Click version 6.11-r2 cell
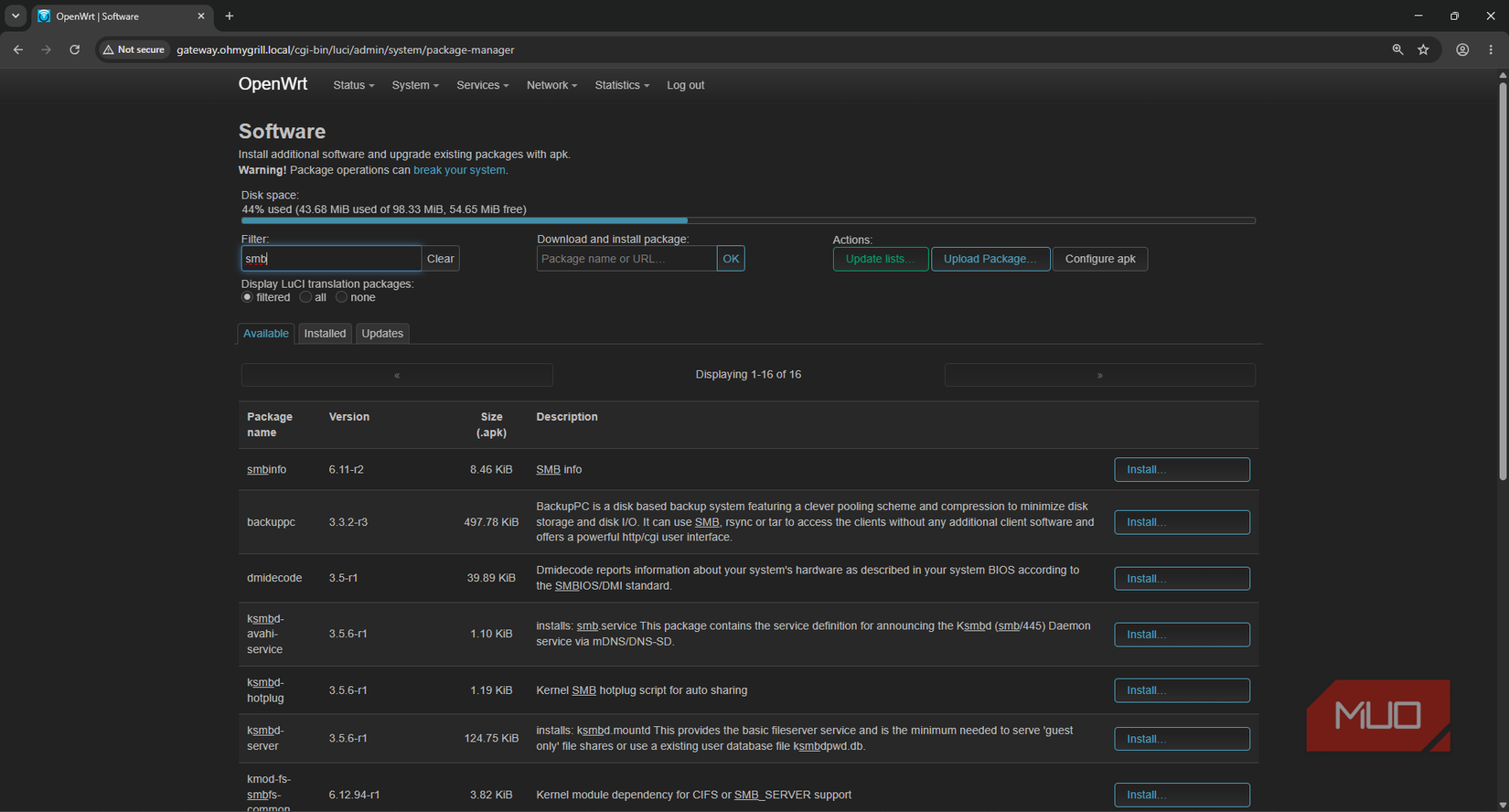This screenshot has height=812, width=1509. click(346, 470)
